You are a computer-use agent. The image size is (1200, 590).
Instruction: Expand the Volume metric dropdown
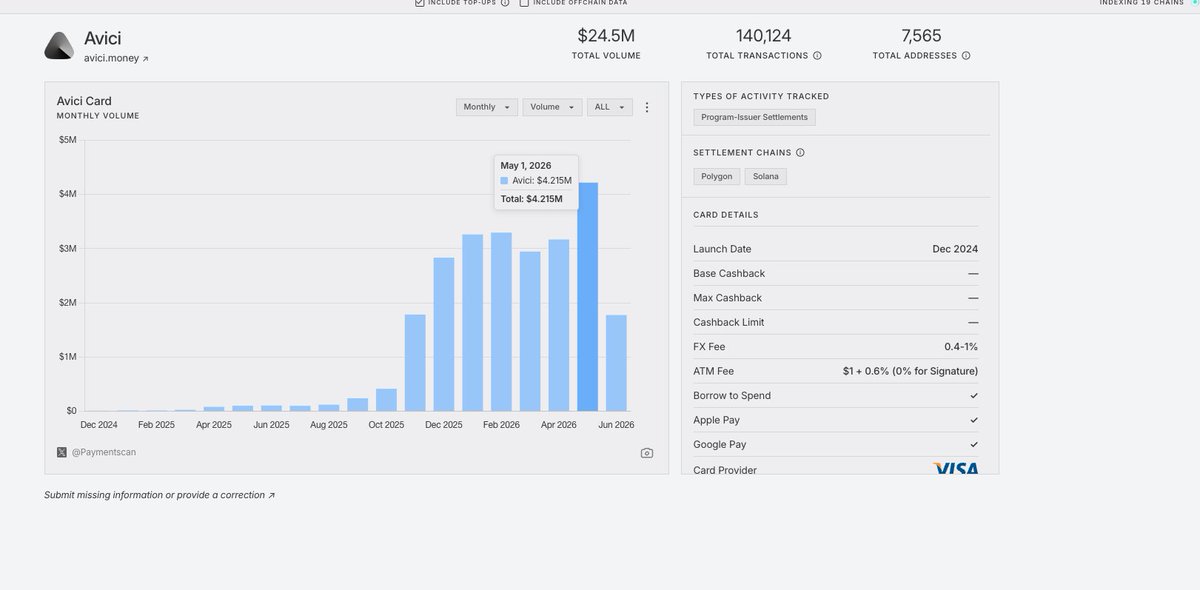coord(552,107)
